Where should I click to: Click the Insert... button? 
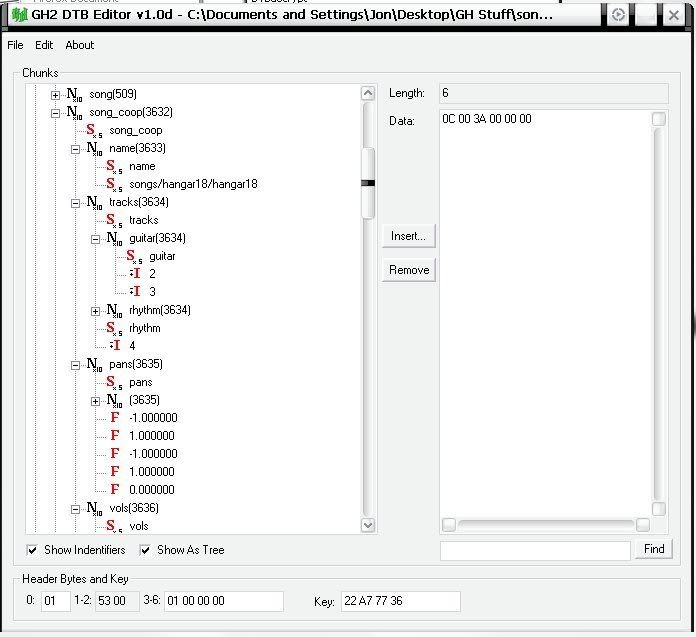[x=408, y=236]
